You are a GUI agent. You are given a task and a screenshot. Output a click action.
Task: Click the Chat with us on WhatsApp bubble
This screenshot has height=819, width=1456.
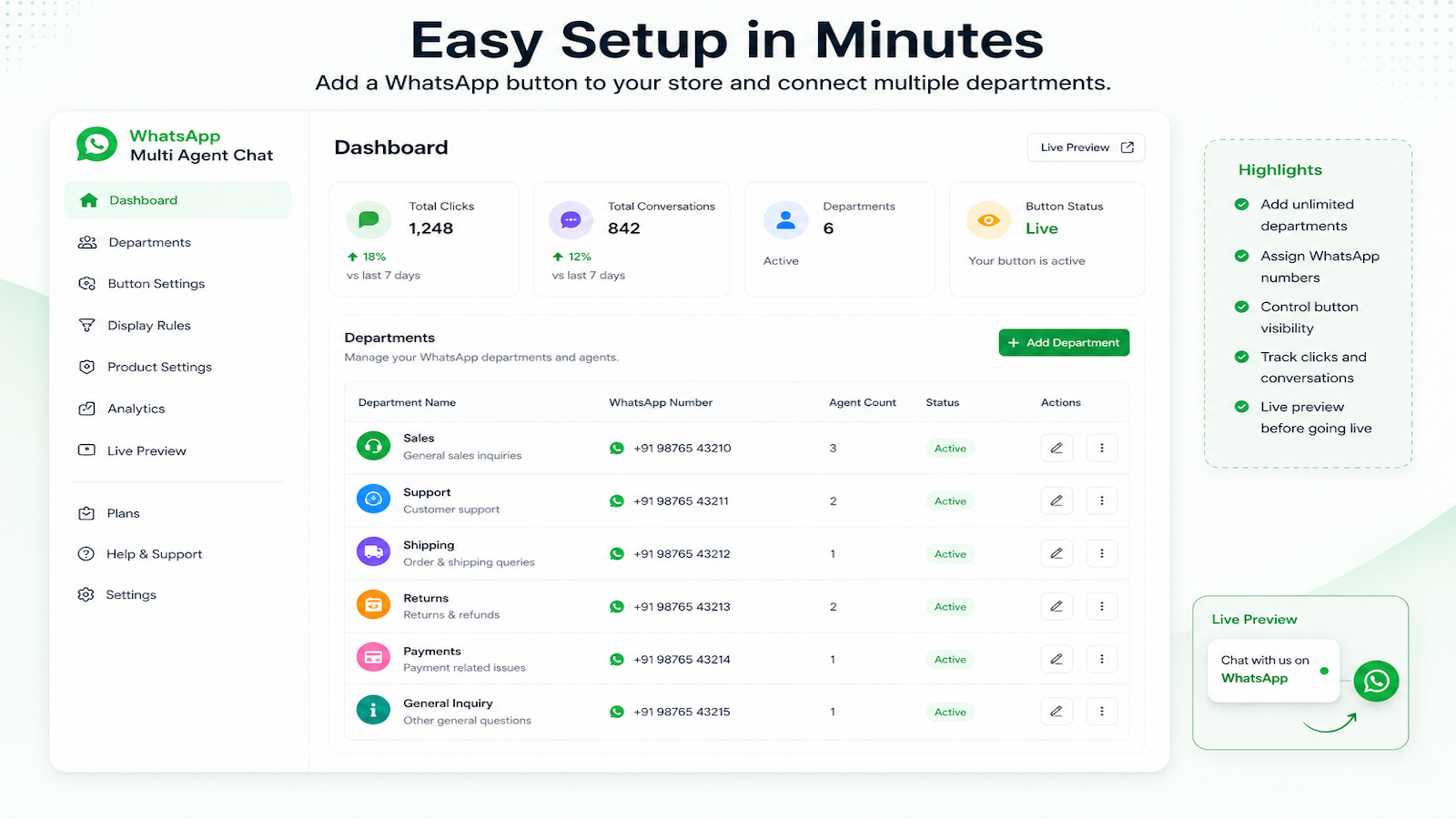1273,670
